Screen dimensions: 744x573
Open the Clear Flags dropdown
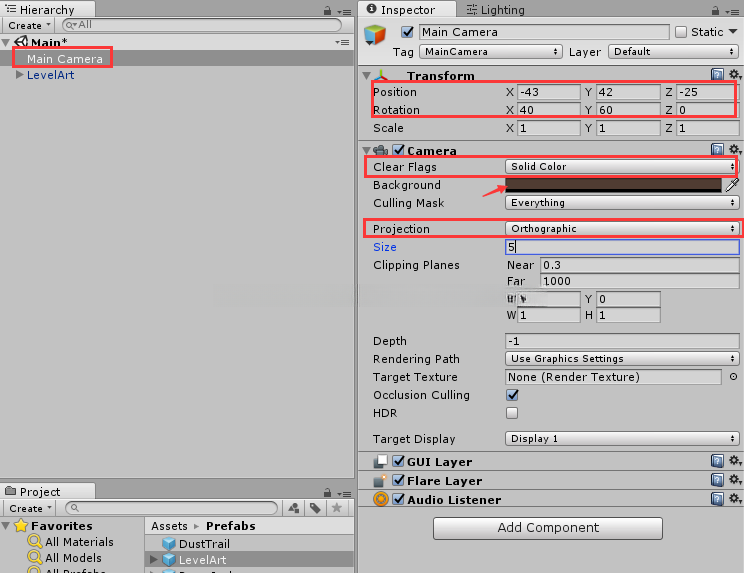[x=621, y=166]
